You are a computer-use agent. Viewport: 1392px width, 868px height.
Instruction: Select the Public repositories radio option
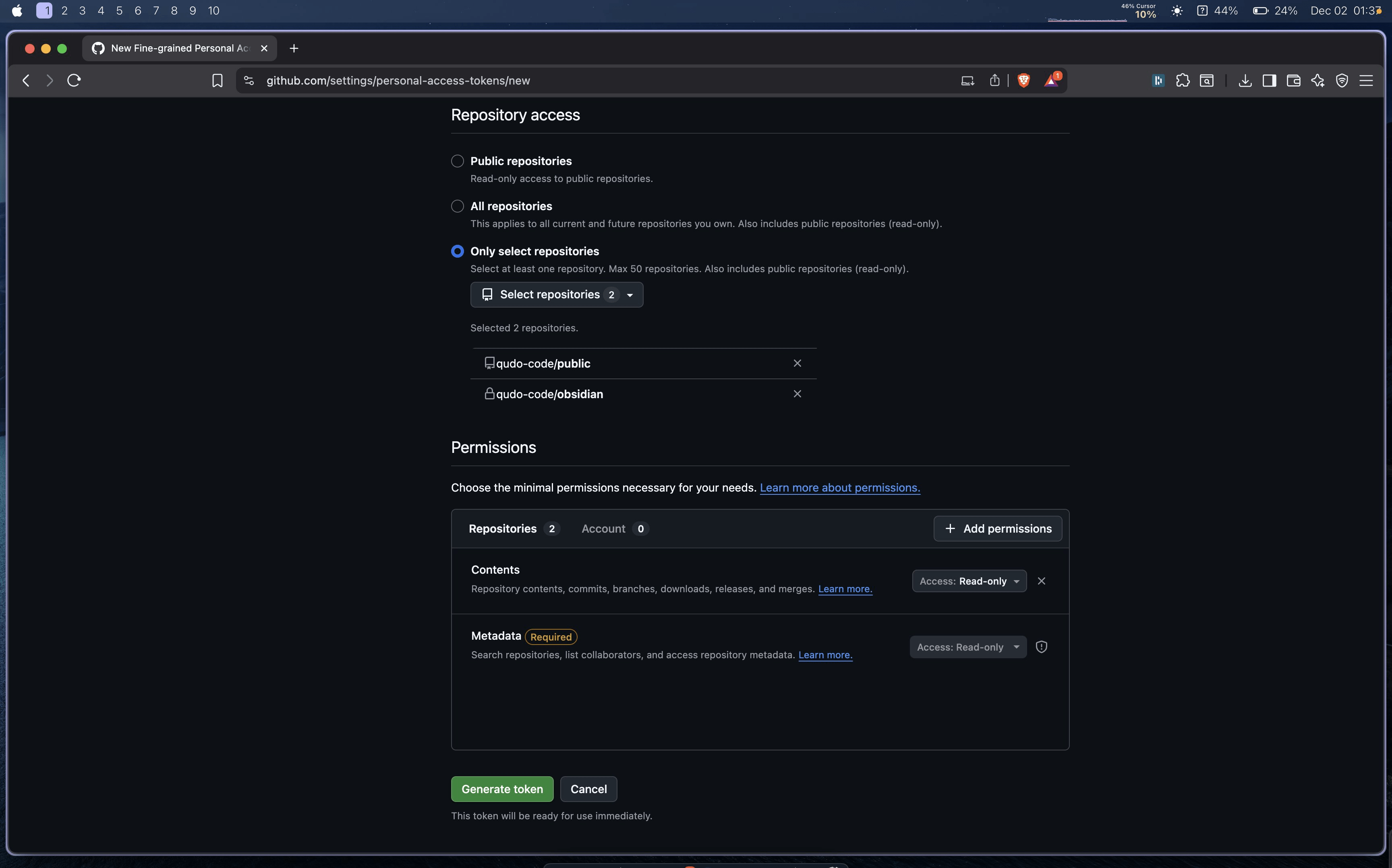[457, 161]
